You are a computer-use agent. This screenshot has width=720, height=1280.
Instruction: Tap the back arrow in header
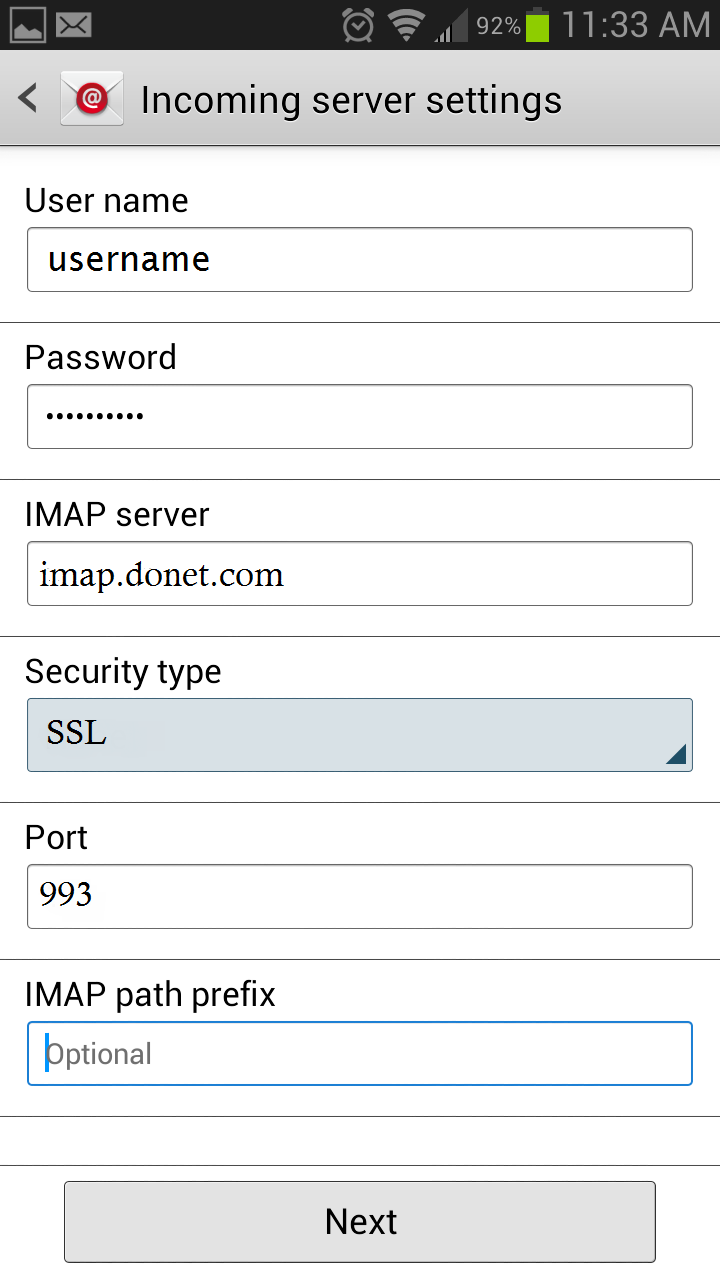coord(29,98)
